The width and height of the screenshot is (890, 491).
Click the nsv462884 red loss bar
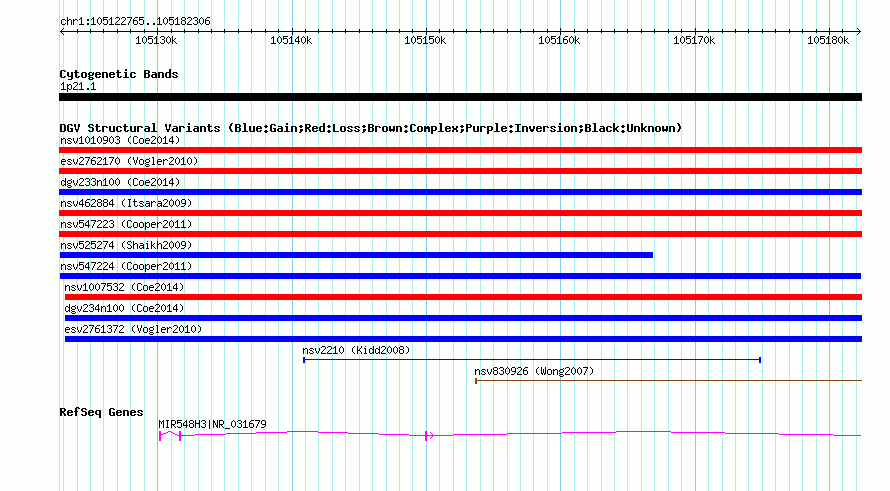[460, 213]
